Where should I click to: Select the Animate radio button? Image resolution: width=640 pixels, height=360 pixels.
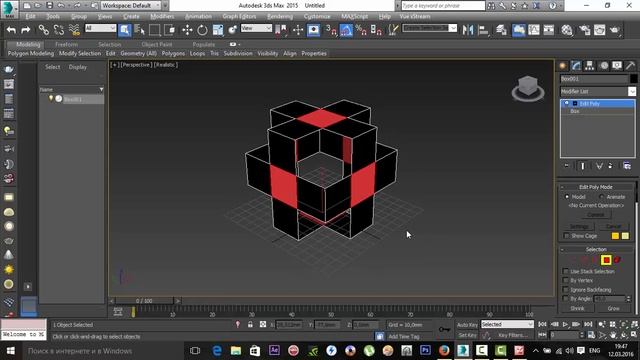tap(601, 197)
